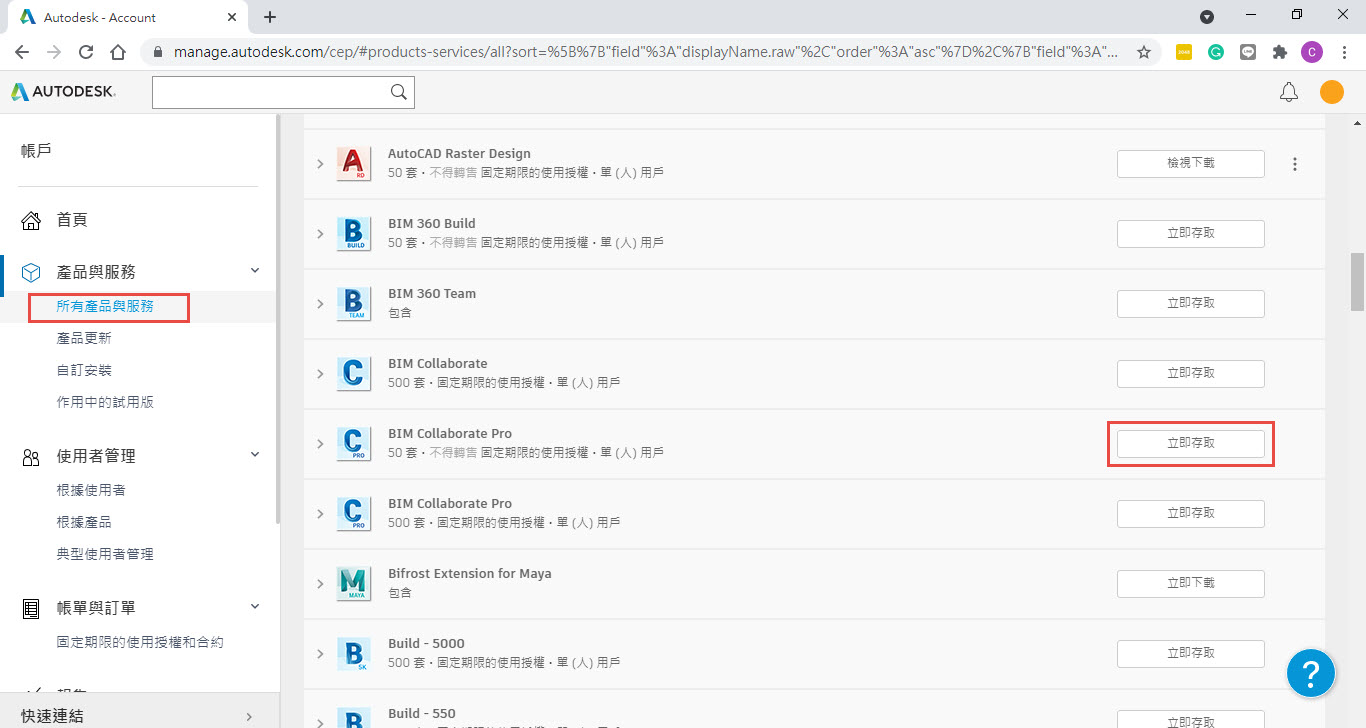The image size is (1366, 728).
Task: Click 檢視下載 for AutoCAD Raster Design
Action: click(1191, 163)
